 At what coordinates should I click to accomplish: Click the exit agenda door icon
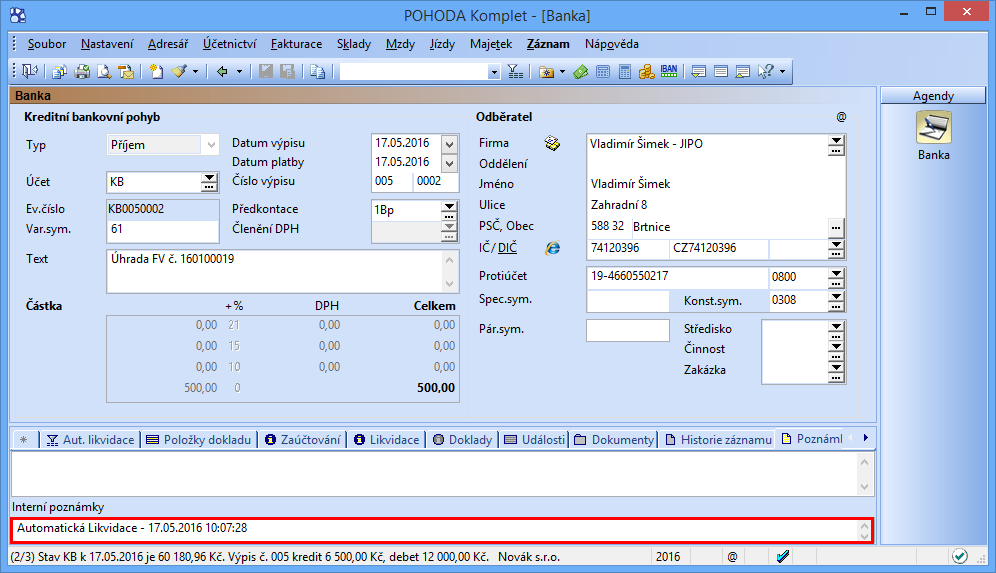coord(30,71)
